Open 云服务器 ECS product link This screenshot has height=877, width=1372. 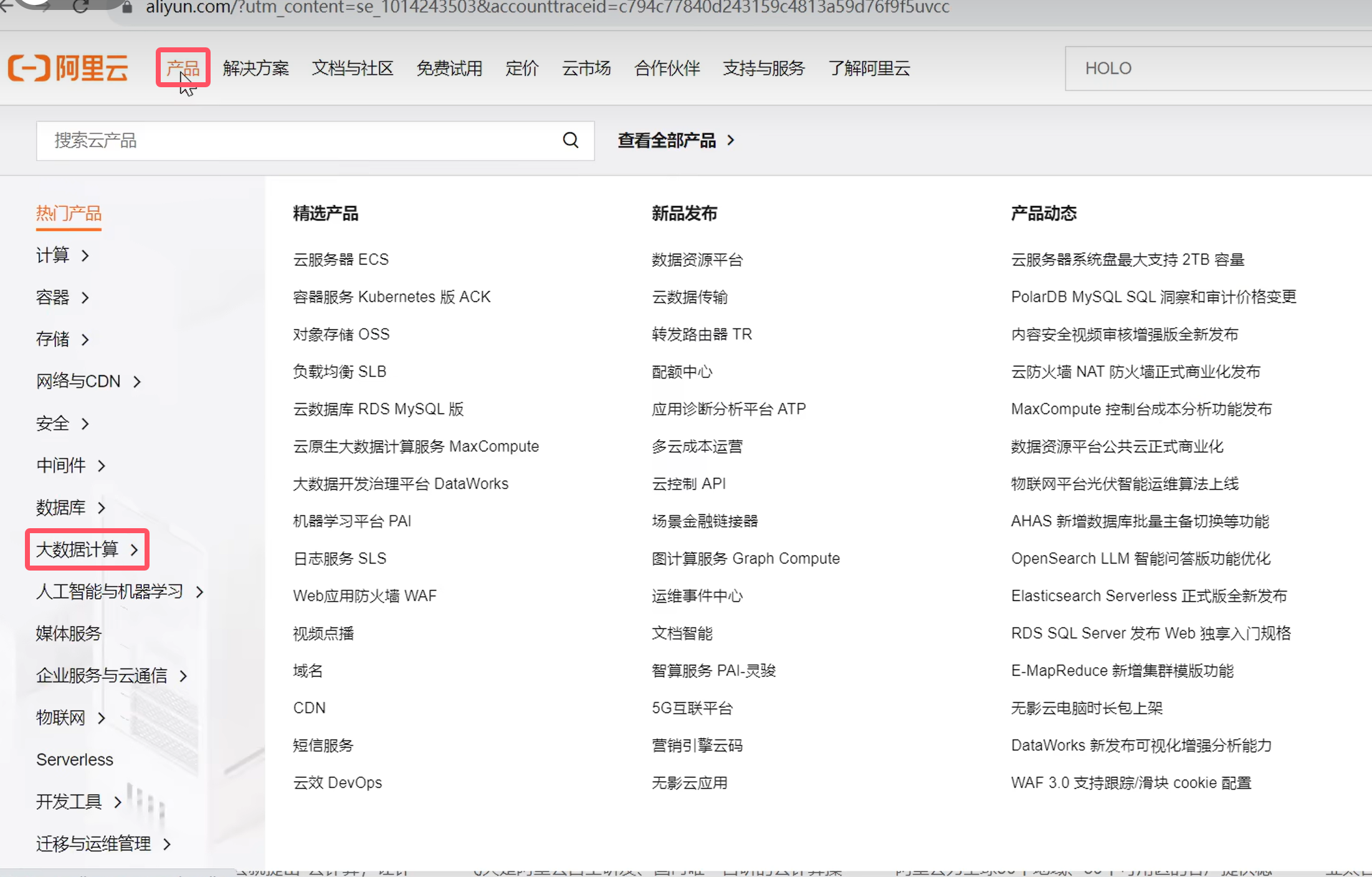(x=341, y=260)
